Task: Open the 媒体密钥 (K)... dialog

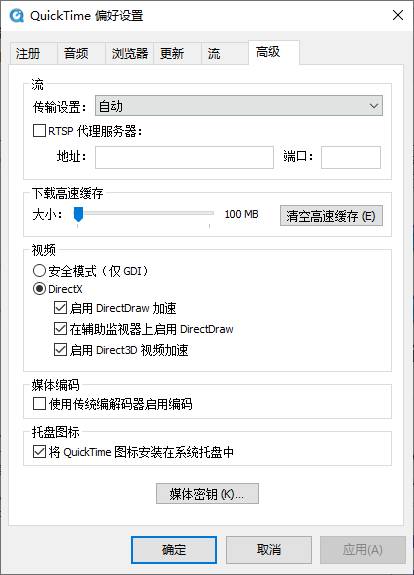Action: [x=207, y=494]
